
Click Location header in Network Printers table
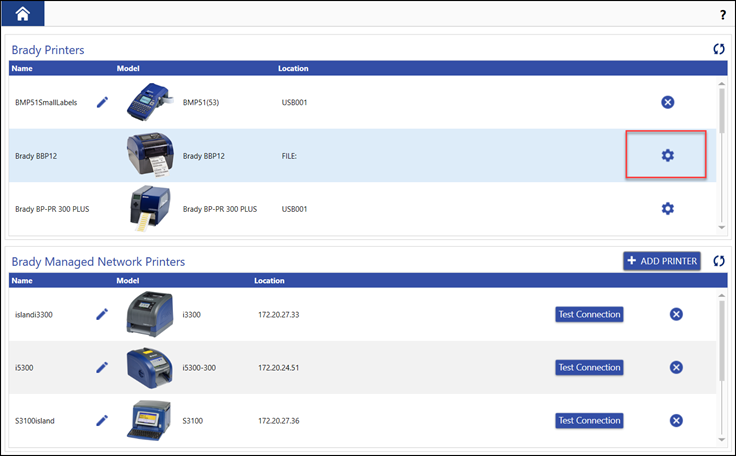(269, 280)
